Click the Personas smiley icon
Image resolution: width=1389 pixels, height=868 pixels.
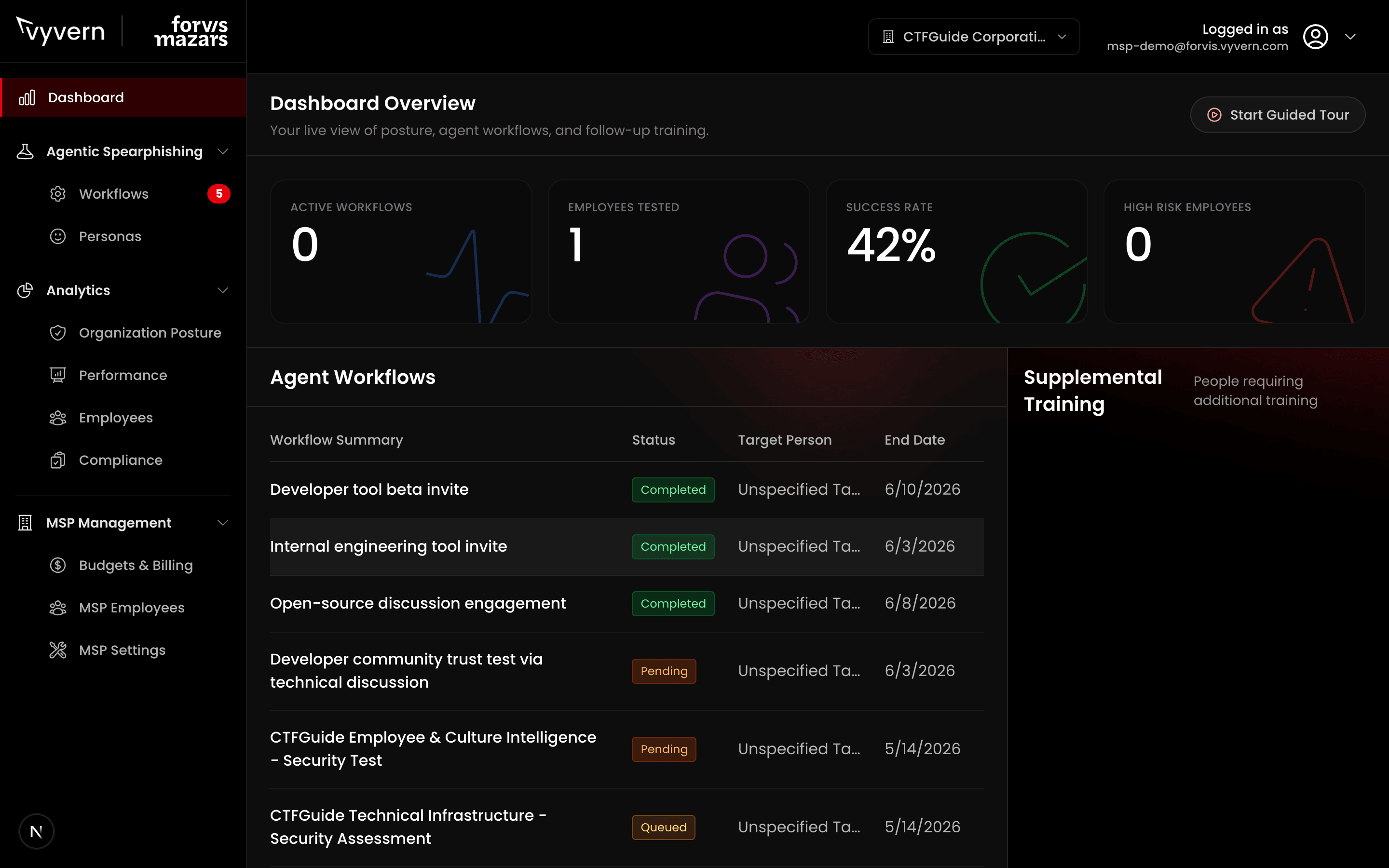click(58, 236)
